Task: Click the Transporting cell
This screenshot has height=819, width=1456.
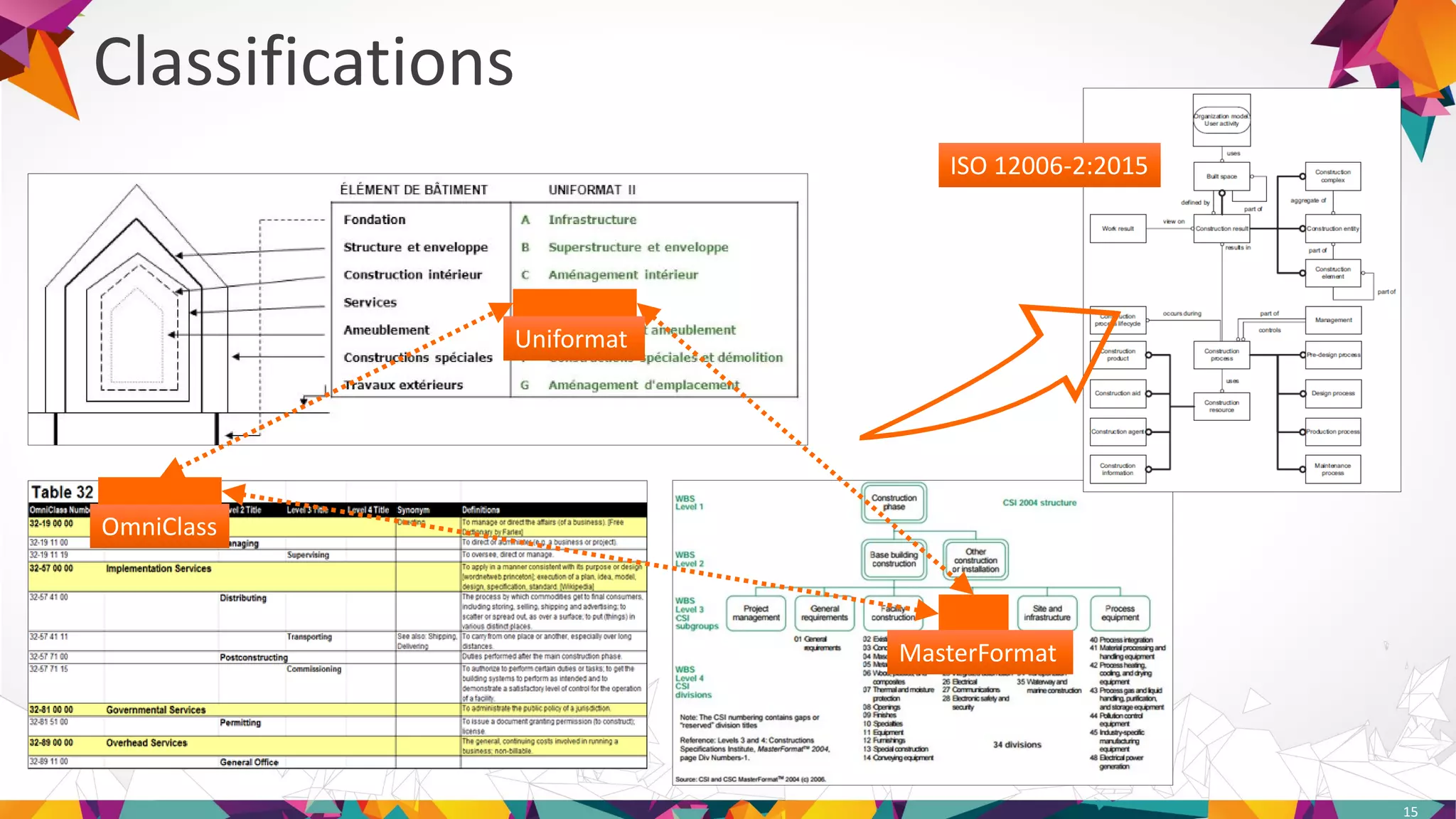Action: point(309,637)
